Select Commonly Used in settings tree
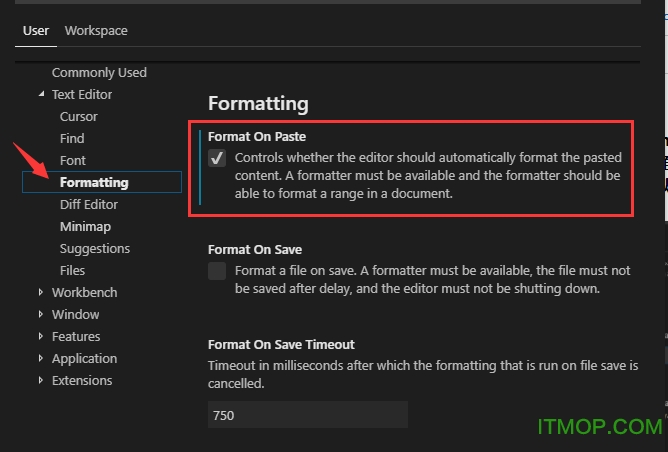The height and width of the screenshot is (452, 668). pos(99,73)
